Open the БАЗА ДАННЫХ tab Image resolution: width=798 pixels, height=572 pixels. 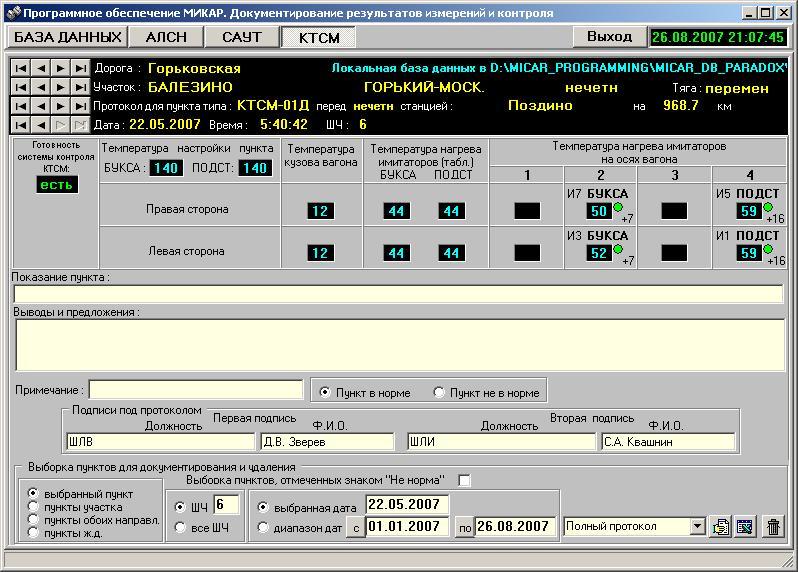coord(67,37)
